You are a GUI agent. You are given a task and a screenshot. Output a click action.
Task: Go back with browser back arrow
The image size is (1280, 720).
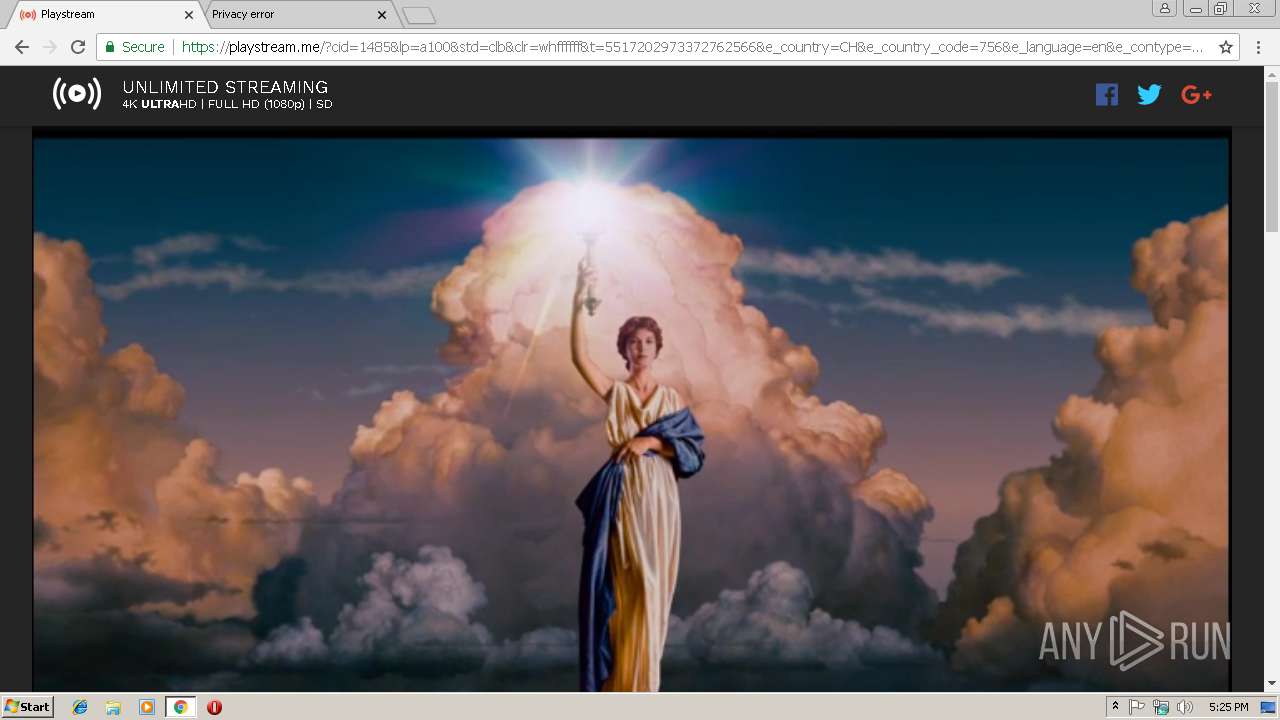(22, 47)
